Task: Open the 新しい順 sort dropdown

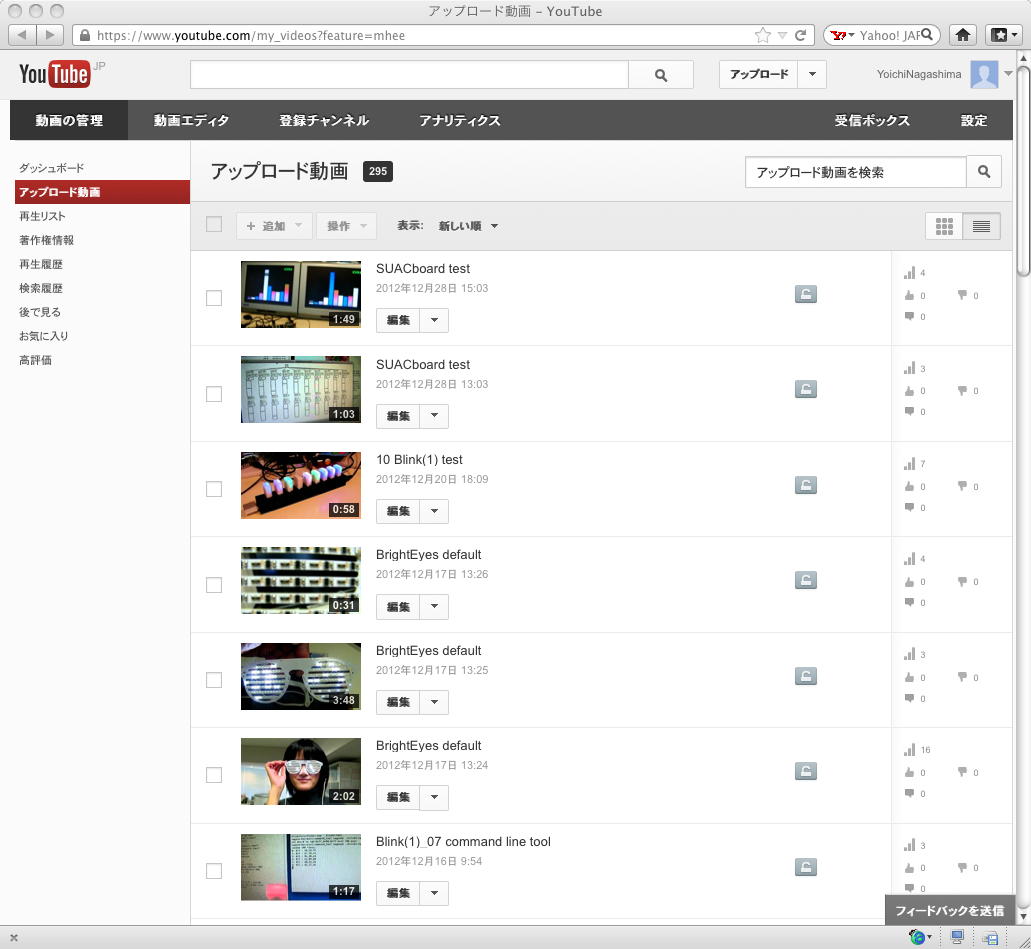Action: click(x=468, y=226)
